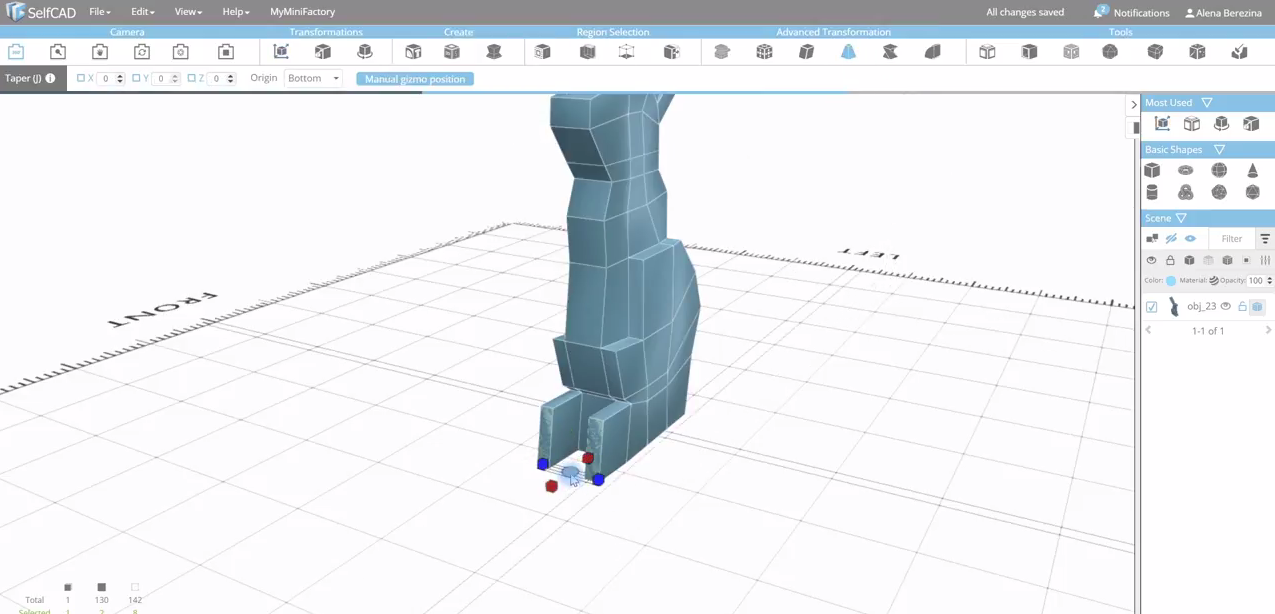The height and width of the screenshot is (614, 1275).
Task: Add a Cube from Basic Shapes
Action: click(1152, 170)
